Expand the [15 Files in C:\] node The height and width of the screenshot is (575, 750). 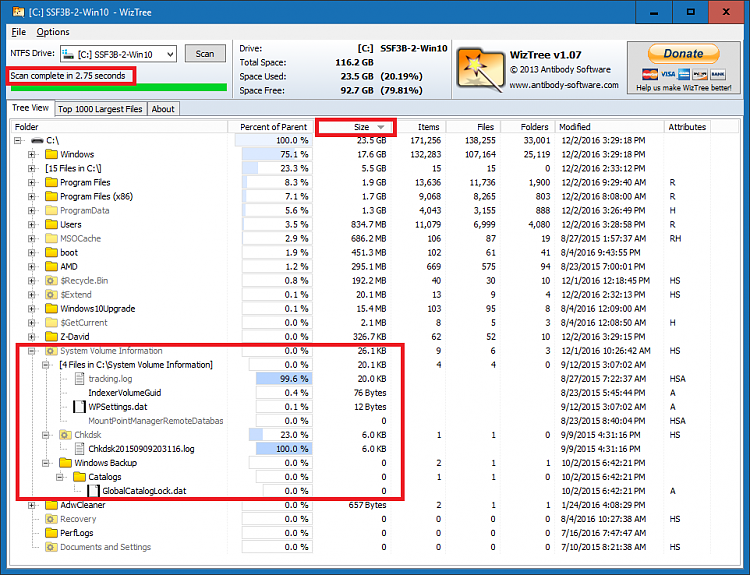[x=32, y=168]
